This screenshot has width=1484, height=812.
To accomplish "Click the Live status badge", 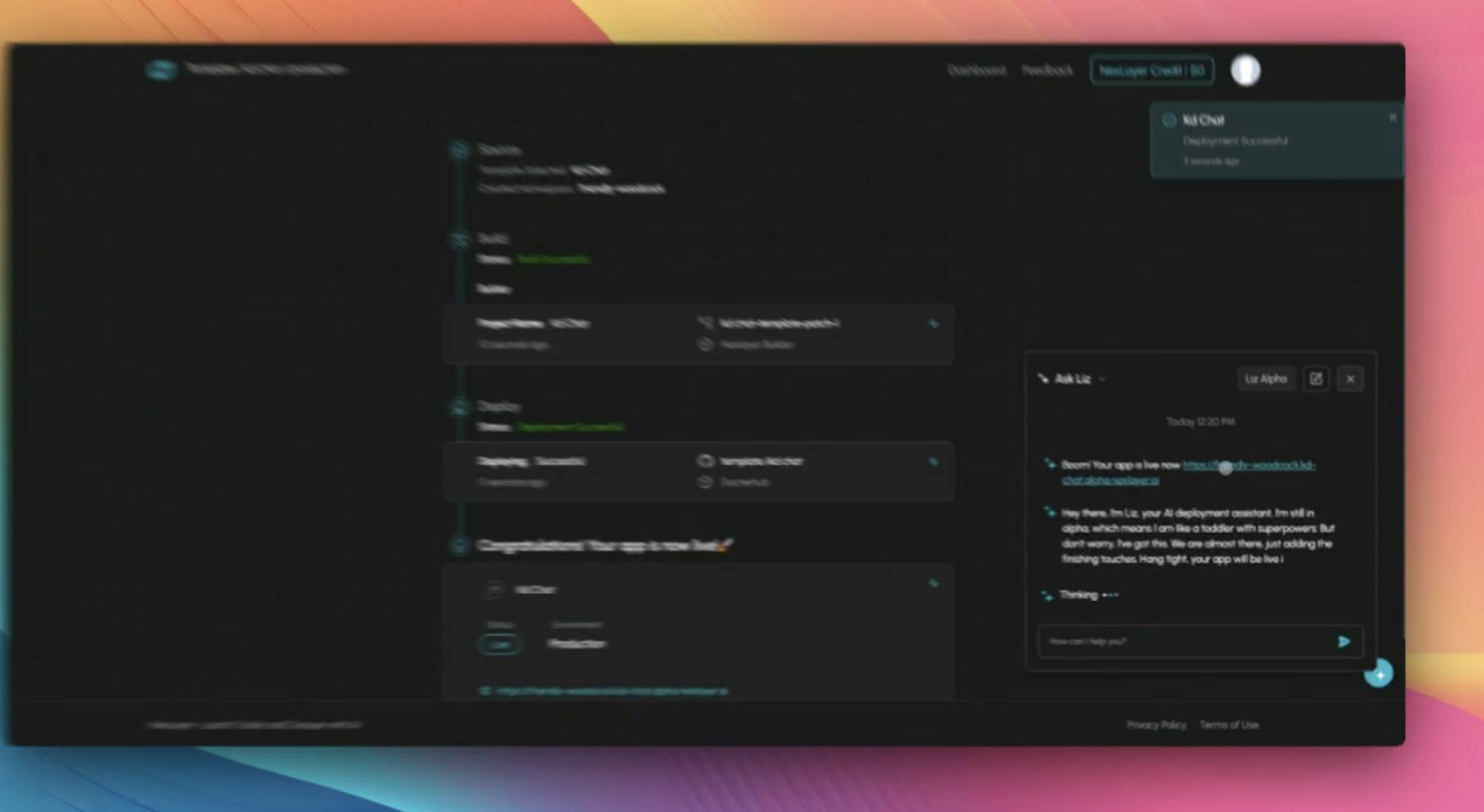I will (499, 644).
